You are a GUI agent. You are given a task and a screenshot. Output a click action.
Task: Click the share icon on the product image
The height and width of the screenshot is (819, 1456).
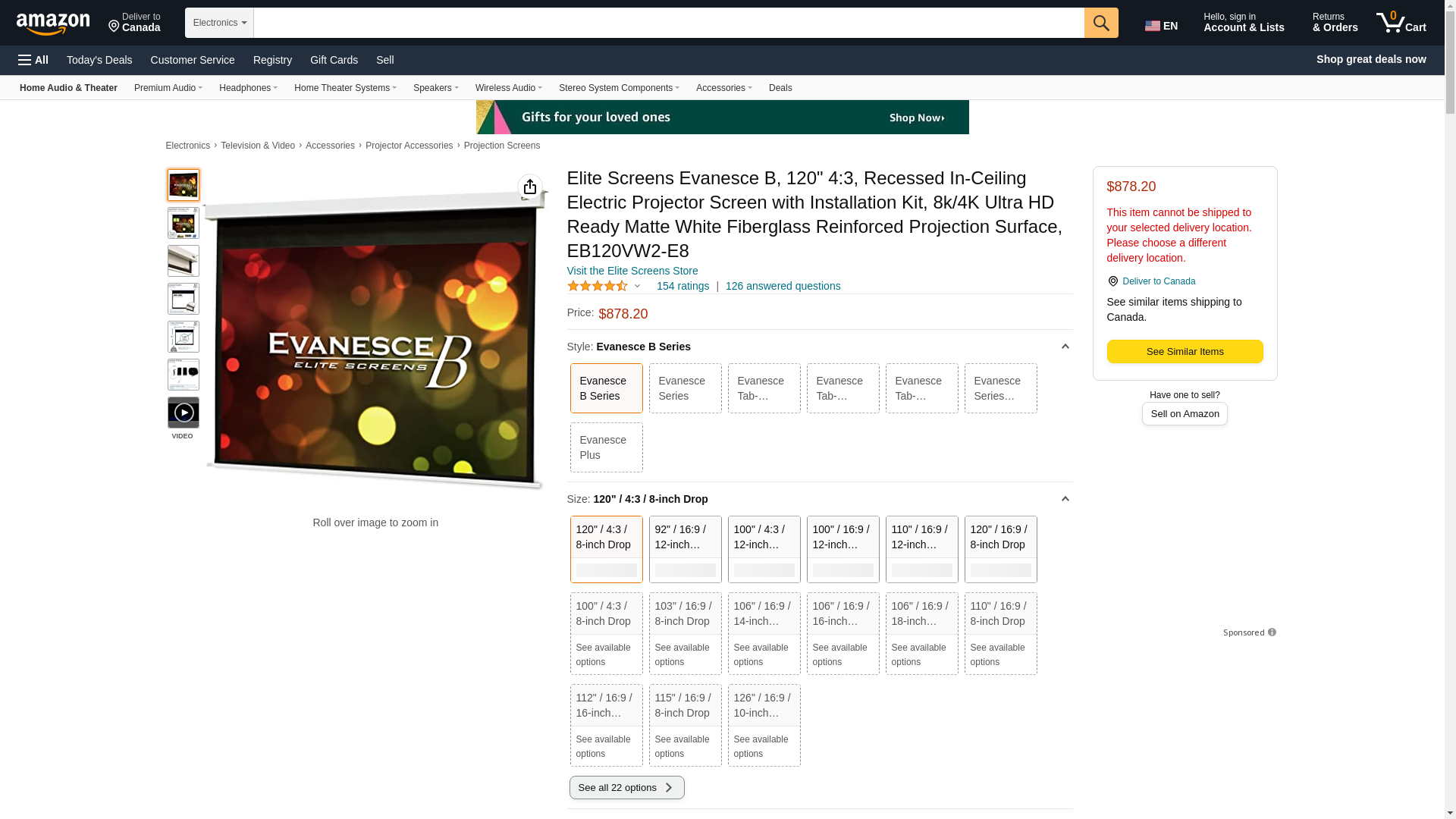(529, 187)
